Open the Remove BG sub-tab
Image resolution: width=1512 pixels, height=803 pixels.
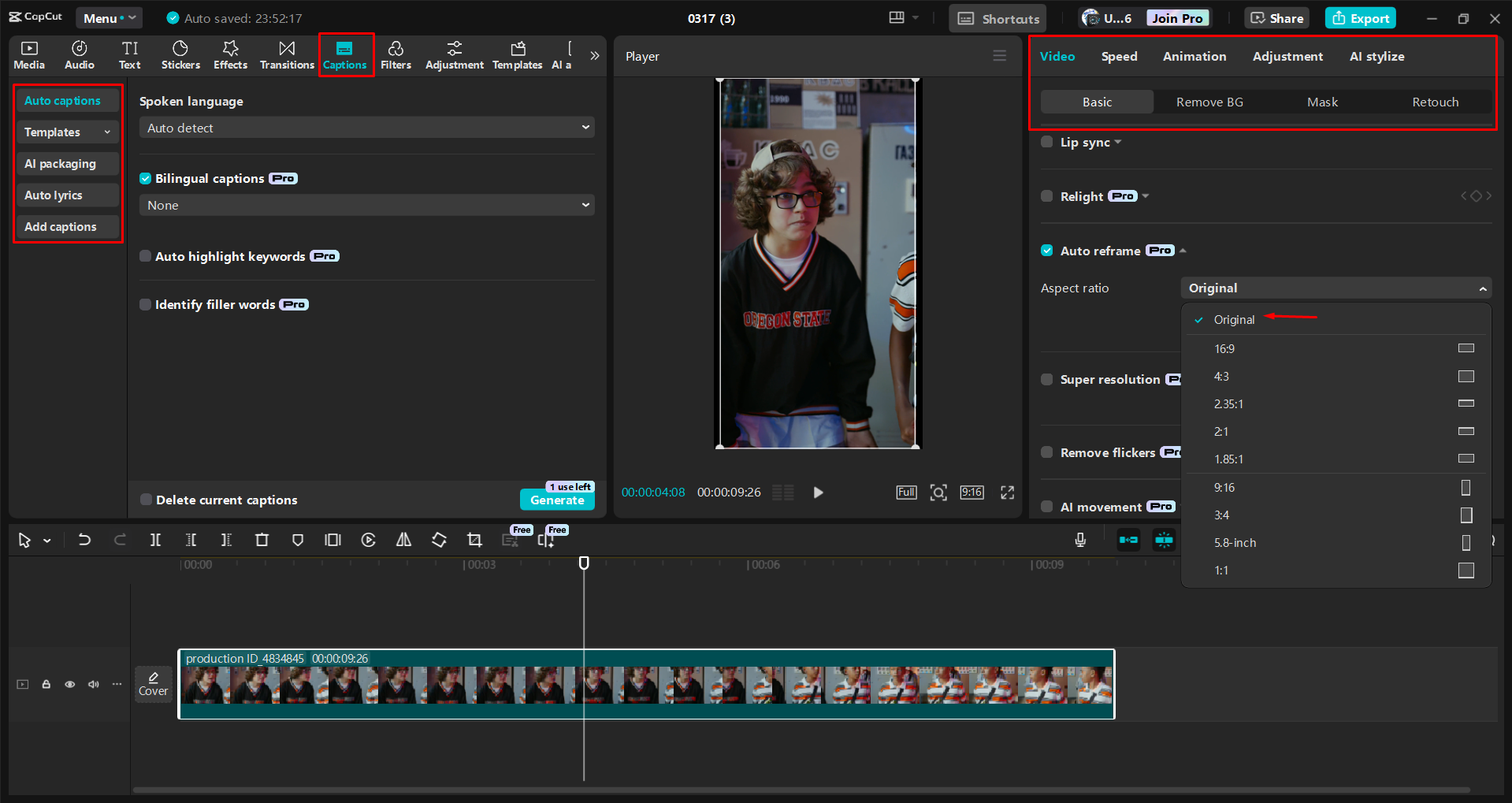[1209, 102]
